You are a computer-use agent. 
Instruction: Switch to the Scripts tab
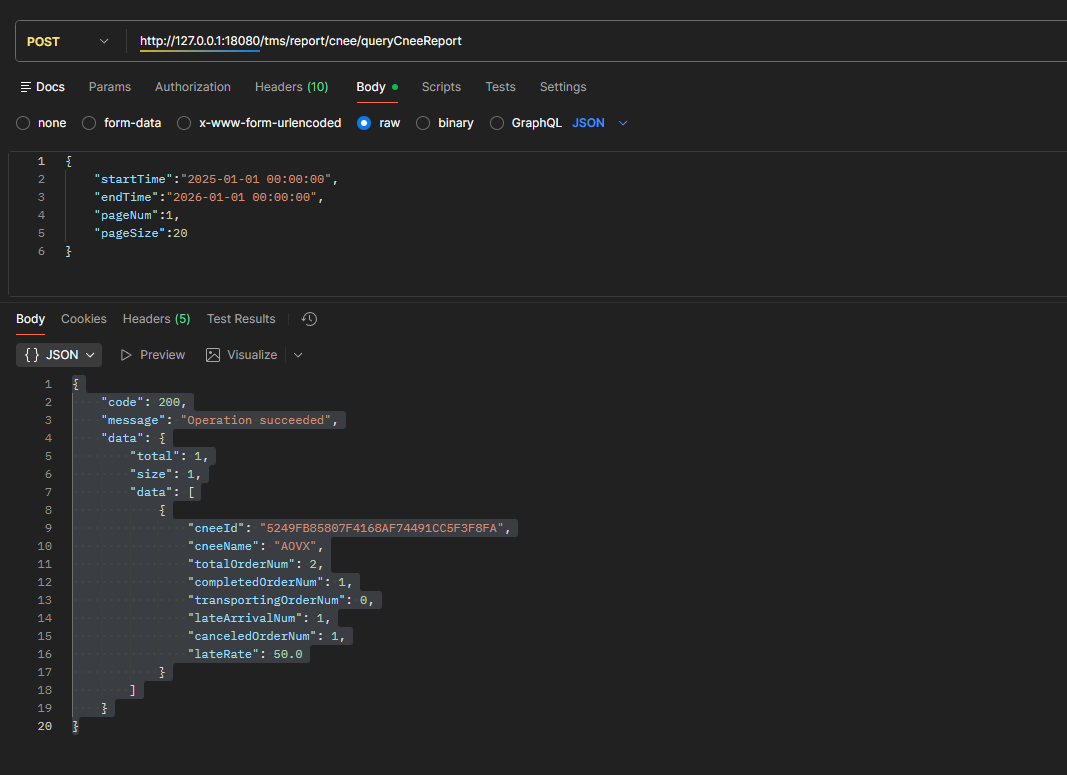441,87
